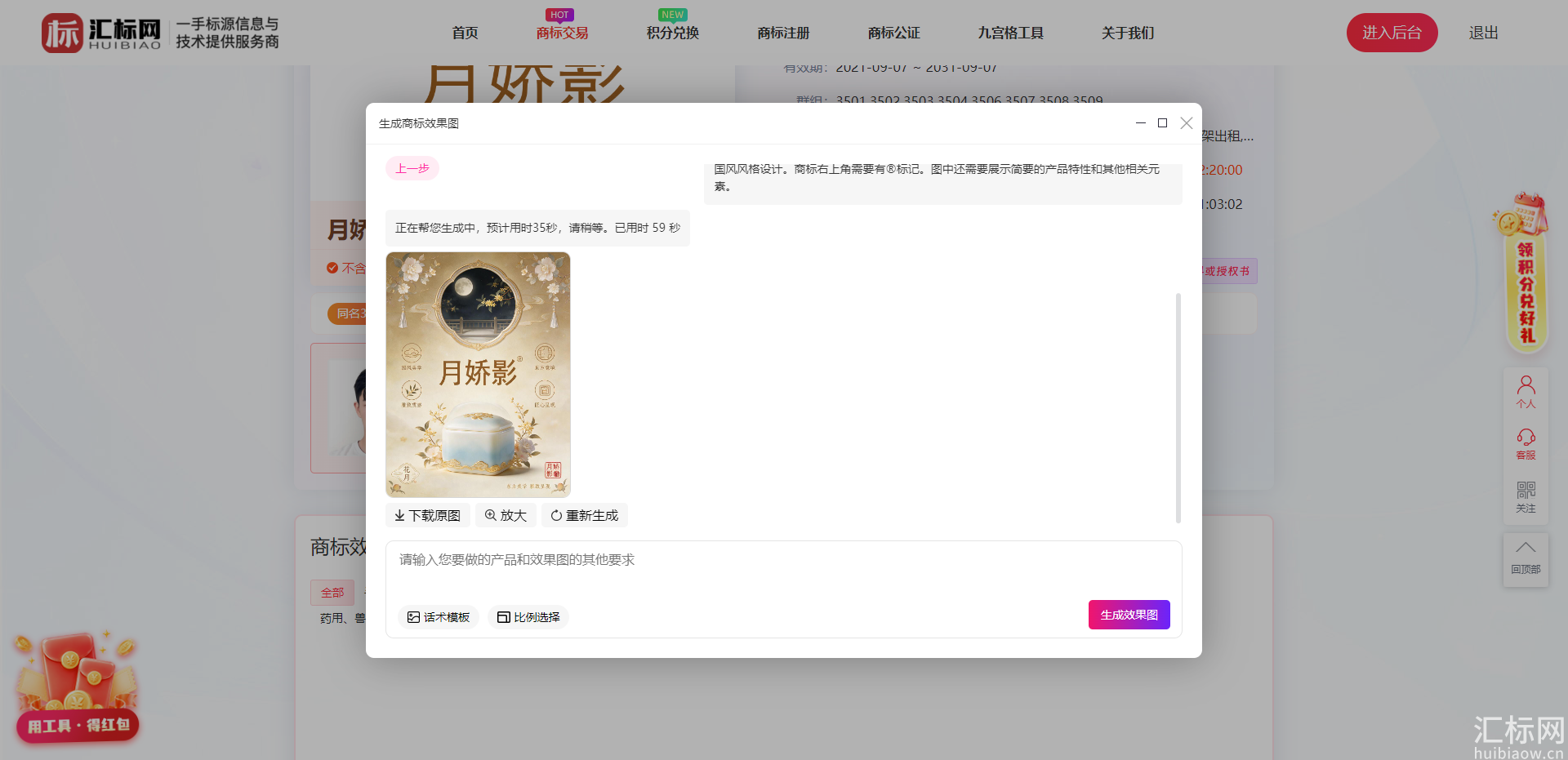Open the 领积分兑好礼 banner

(x=1524, y=273)
